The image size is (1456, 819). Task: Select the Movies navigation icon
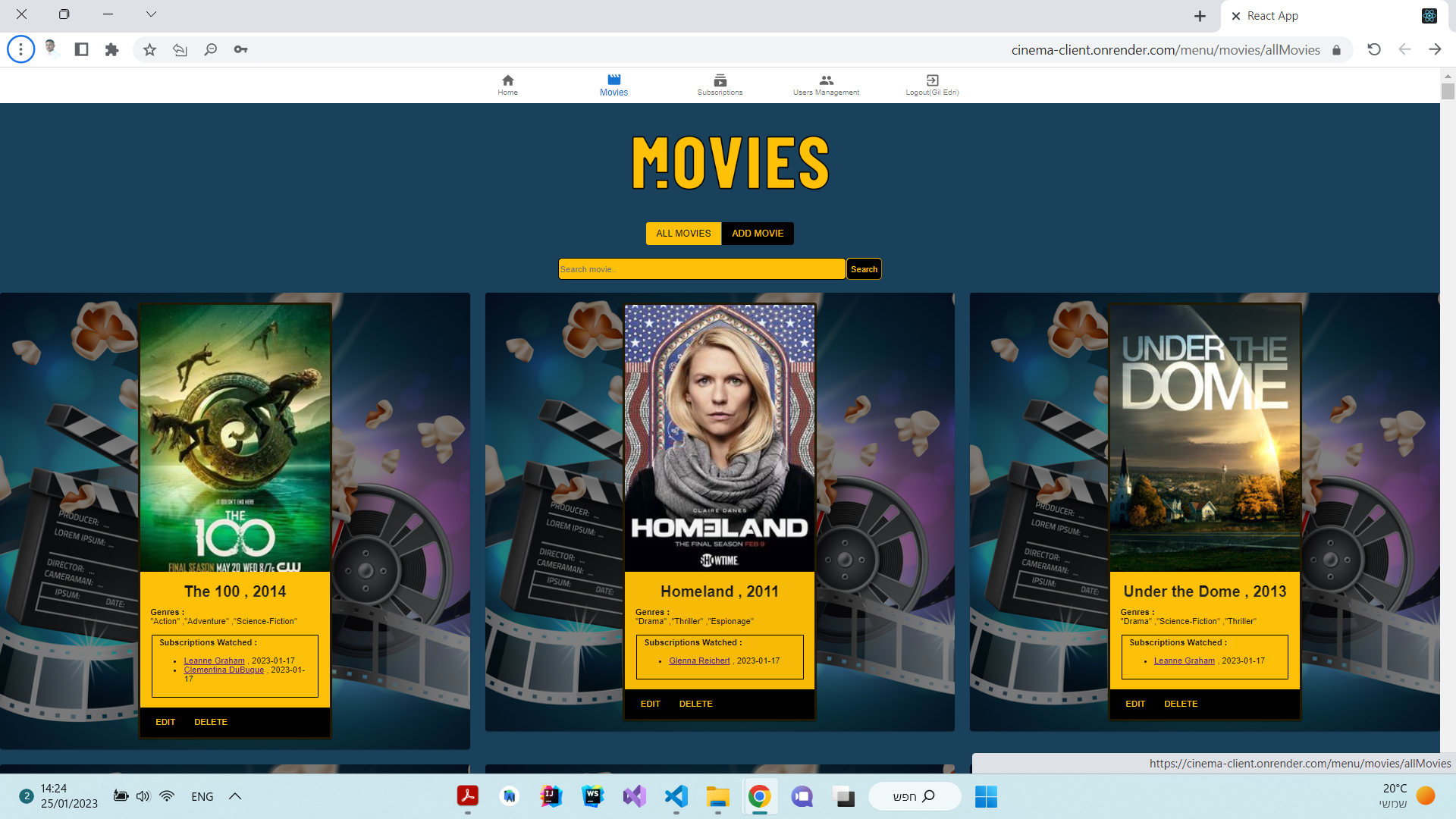pyautogui.click(x=613, y=83)
